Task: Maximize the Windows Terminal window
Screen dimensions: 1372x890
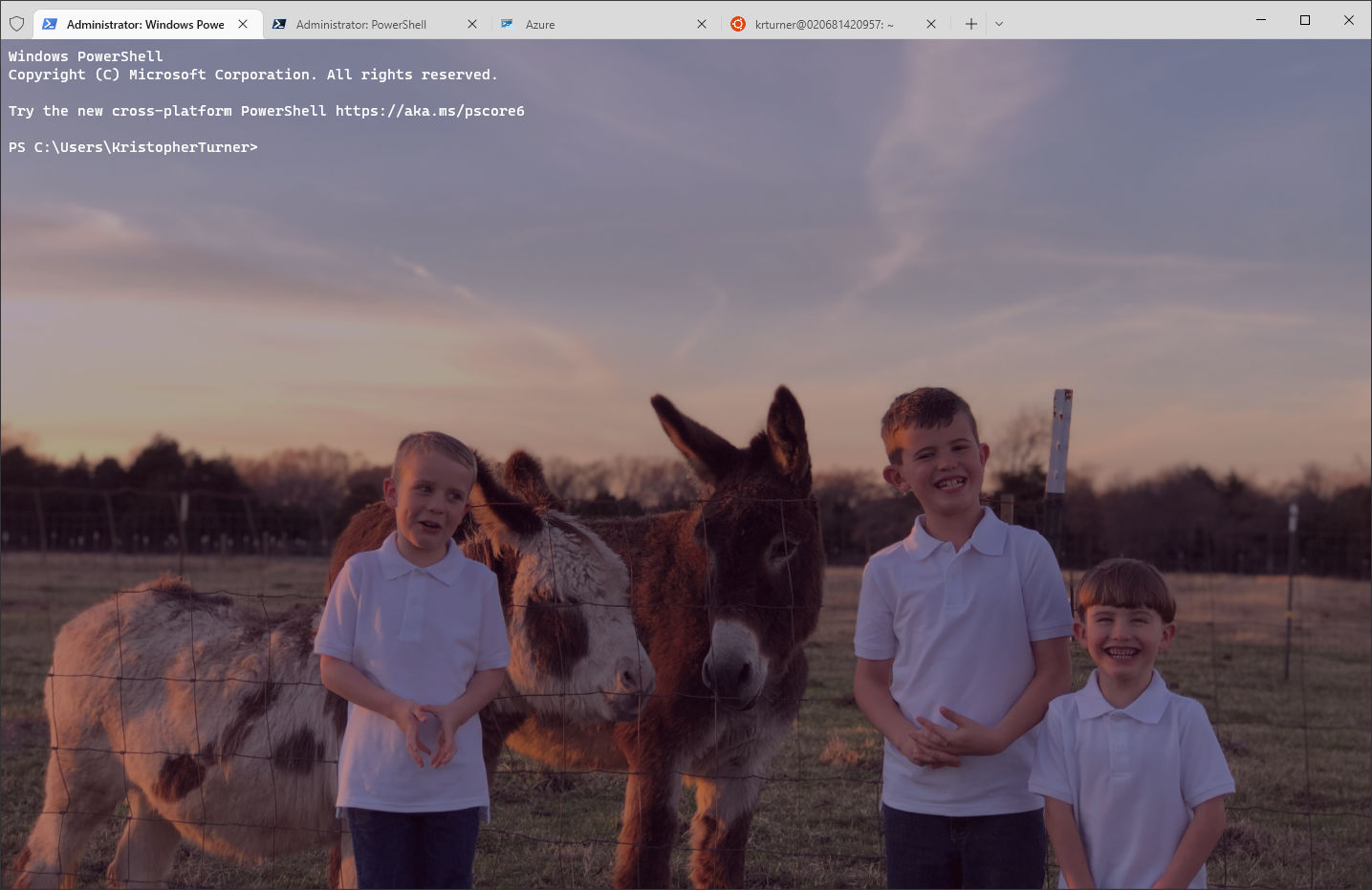Action: click(x=1305, y=20)
